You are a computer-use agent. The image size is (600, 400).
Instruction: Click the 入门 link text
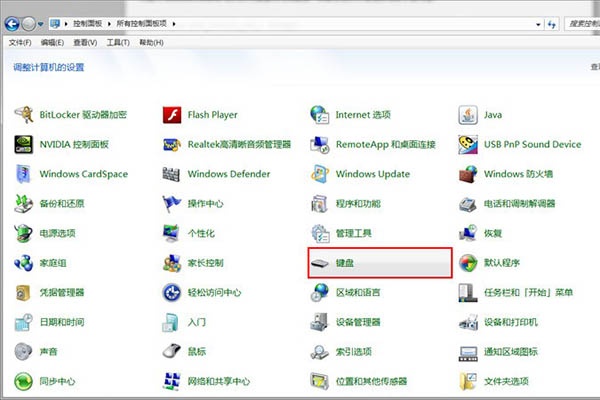tap(197, 322)
